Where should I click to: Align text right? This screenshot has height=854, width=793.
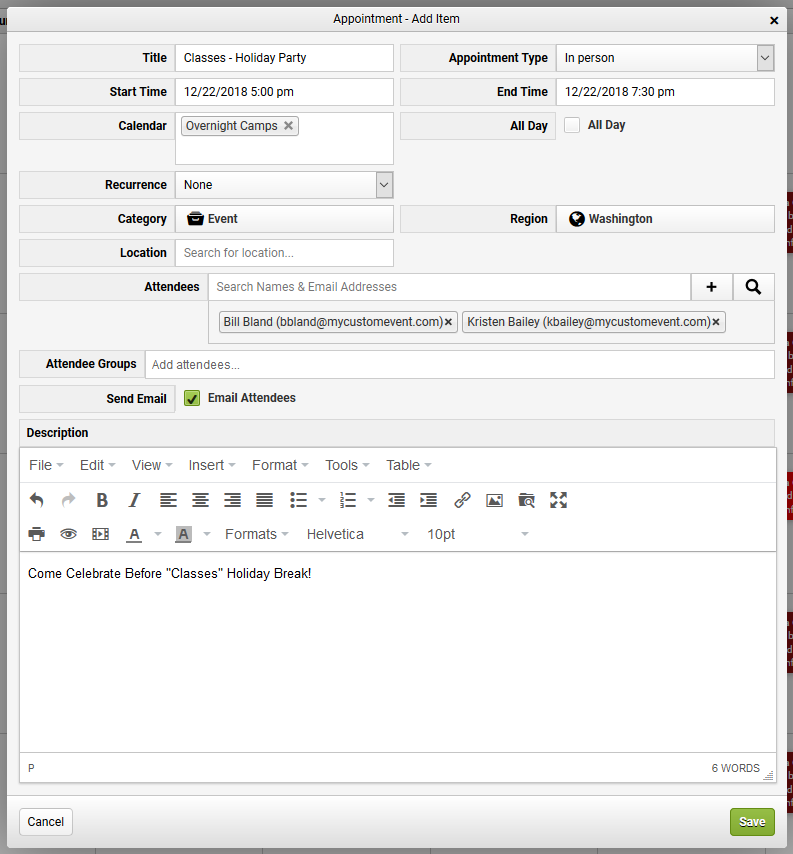pyautogui.click(x=233, y=499)
